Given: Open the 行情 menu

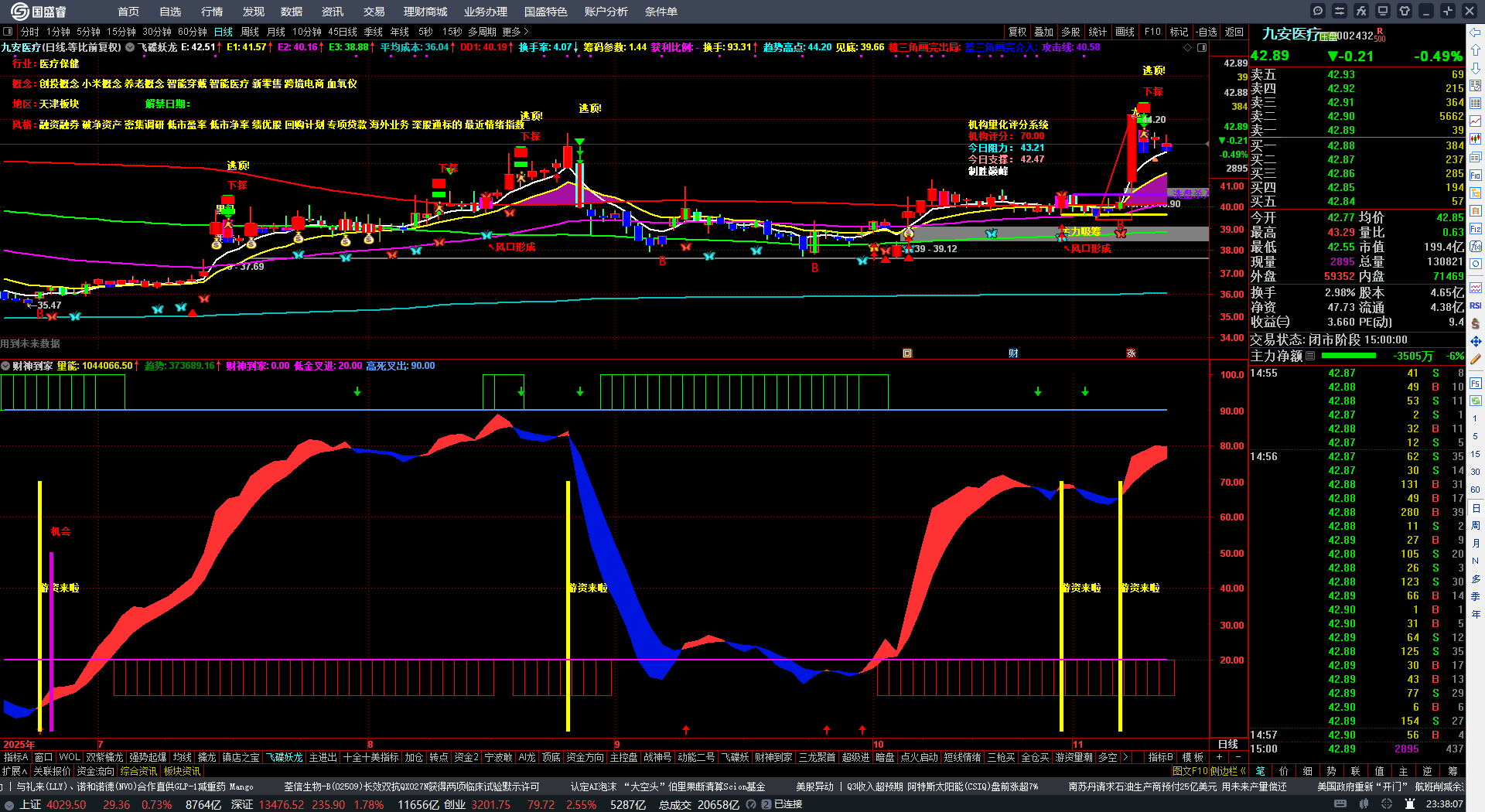Looking at the screenshot, I should point(212,12).
